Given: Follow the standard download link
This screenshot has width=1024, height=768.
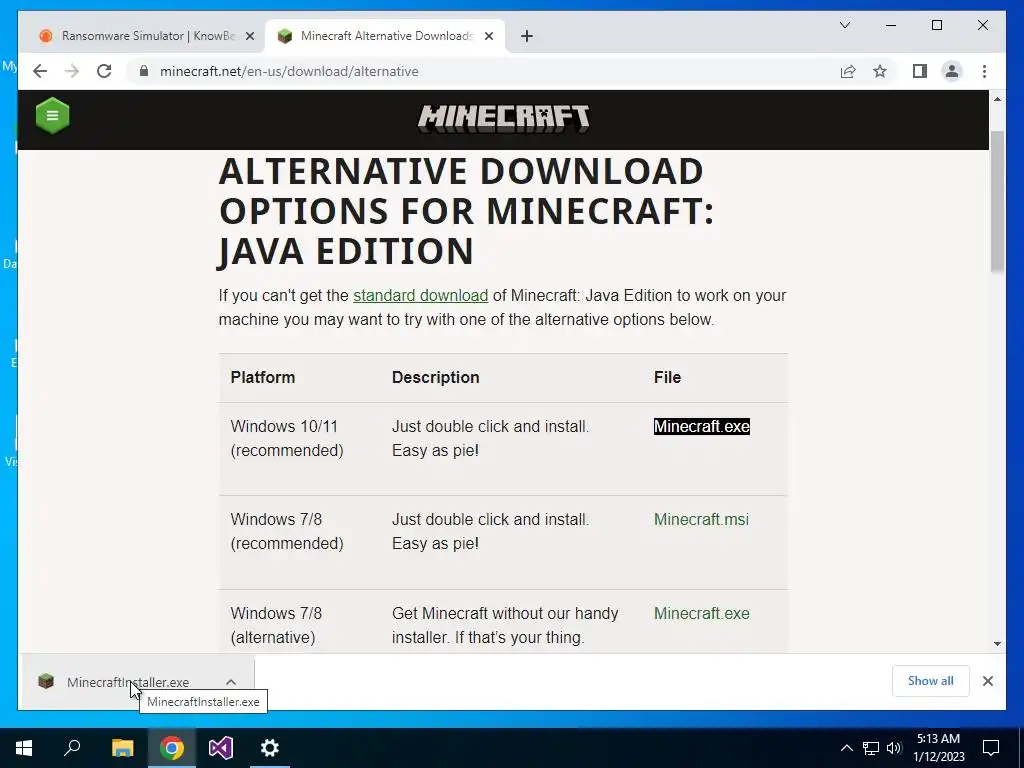Looking at the screenshot, I should (421, 295).
